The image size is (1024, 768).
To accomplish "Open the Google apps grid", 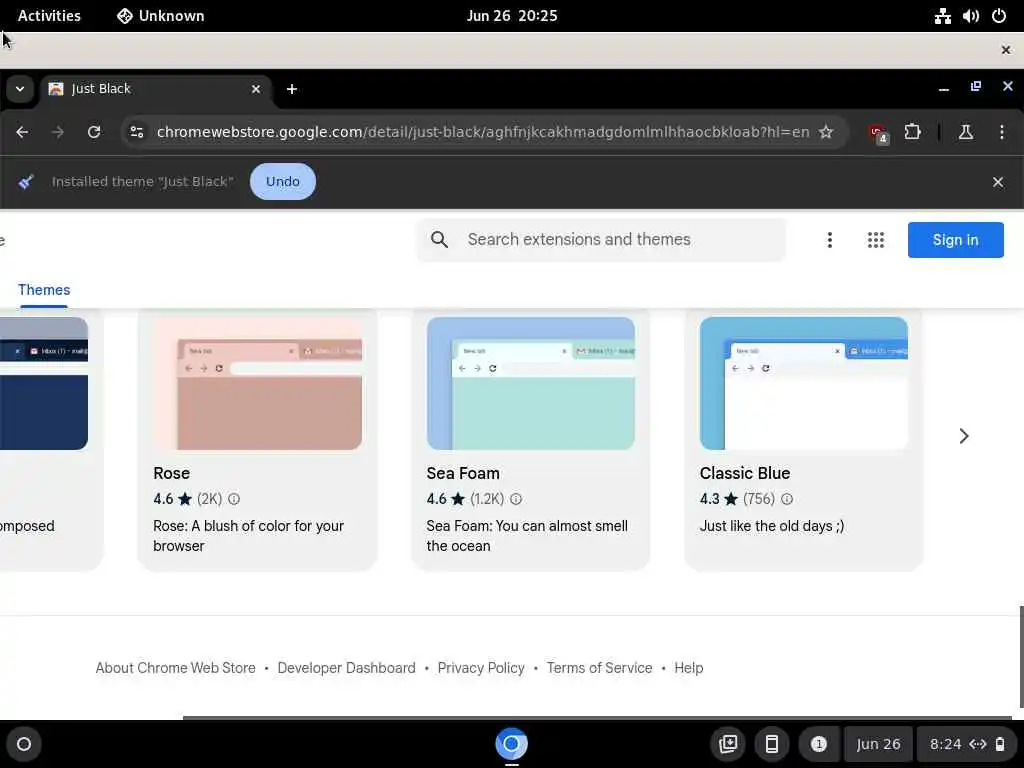I will (x=876, y=240).
